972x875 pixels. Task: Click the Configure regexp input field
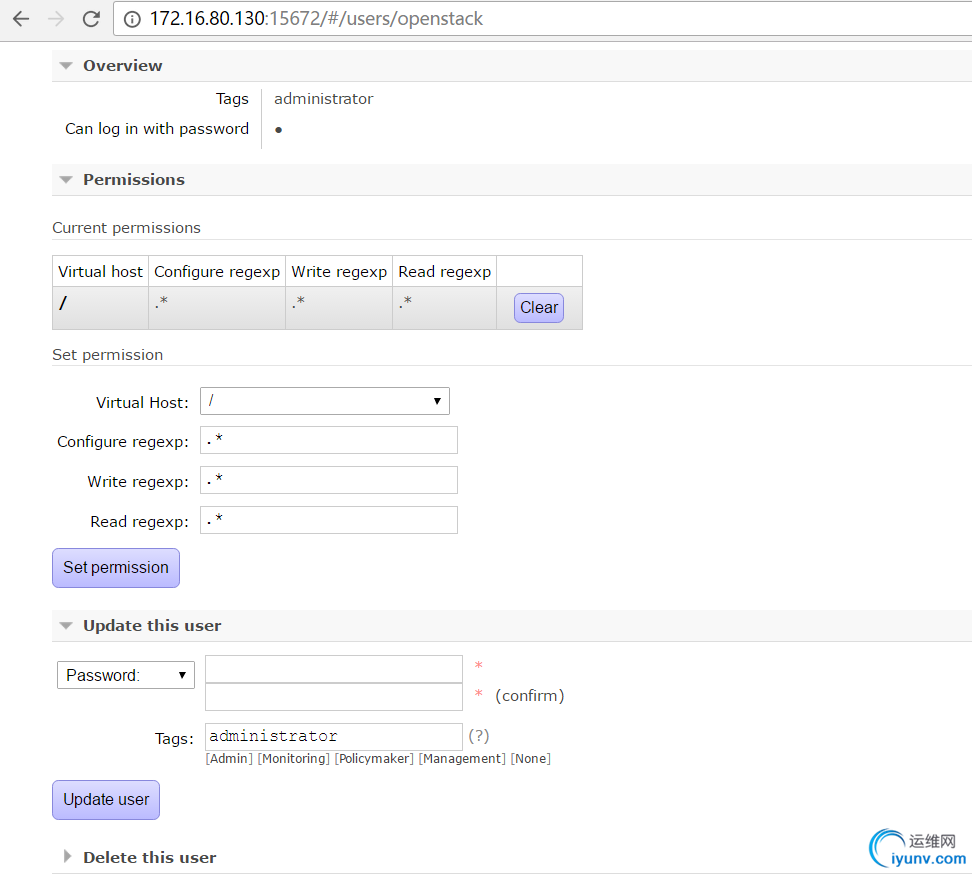tap(329, 441)
